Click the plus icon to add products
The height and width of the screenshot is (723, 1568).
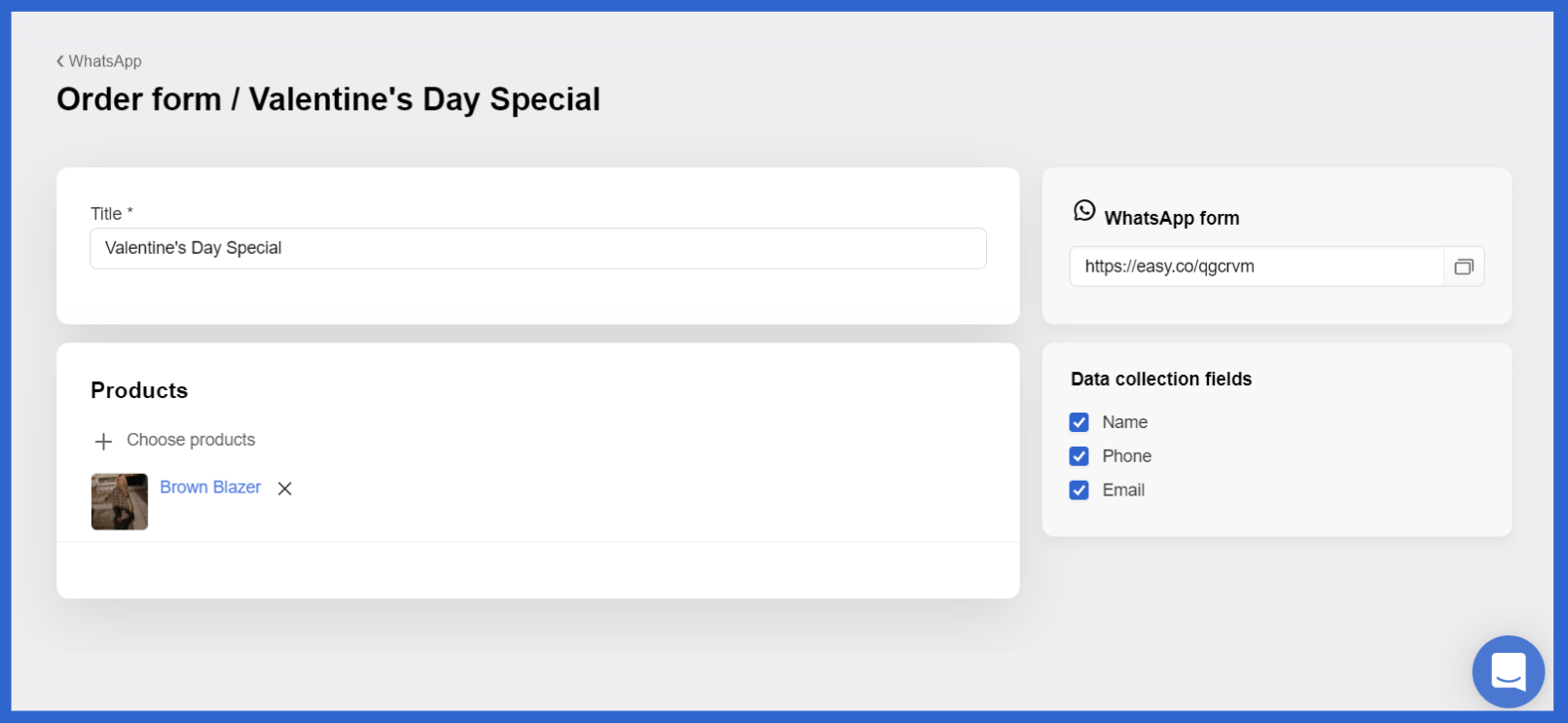pyautogui.click(x=103, y=441)
